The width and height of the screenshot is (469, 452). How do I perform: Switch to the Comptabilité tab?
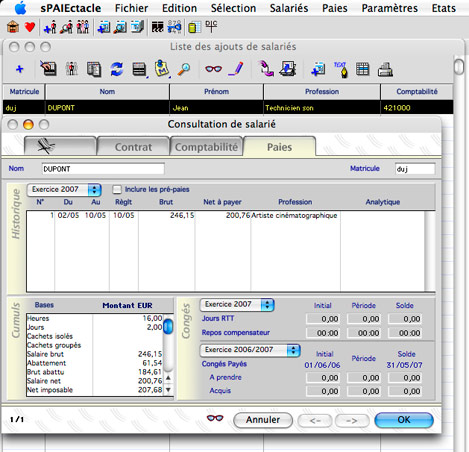point(206,147)
